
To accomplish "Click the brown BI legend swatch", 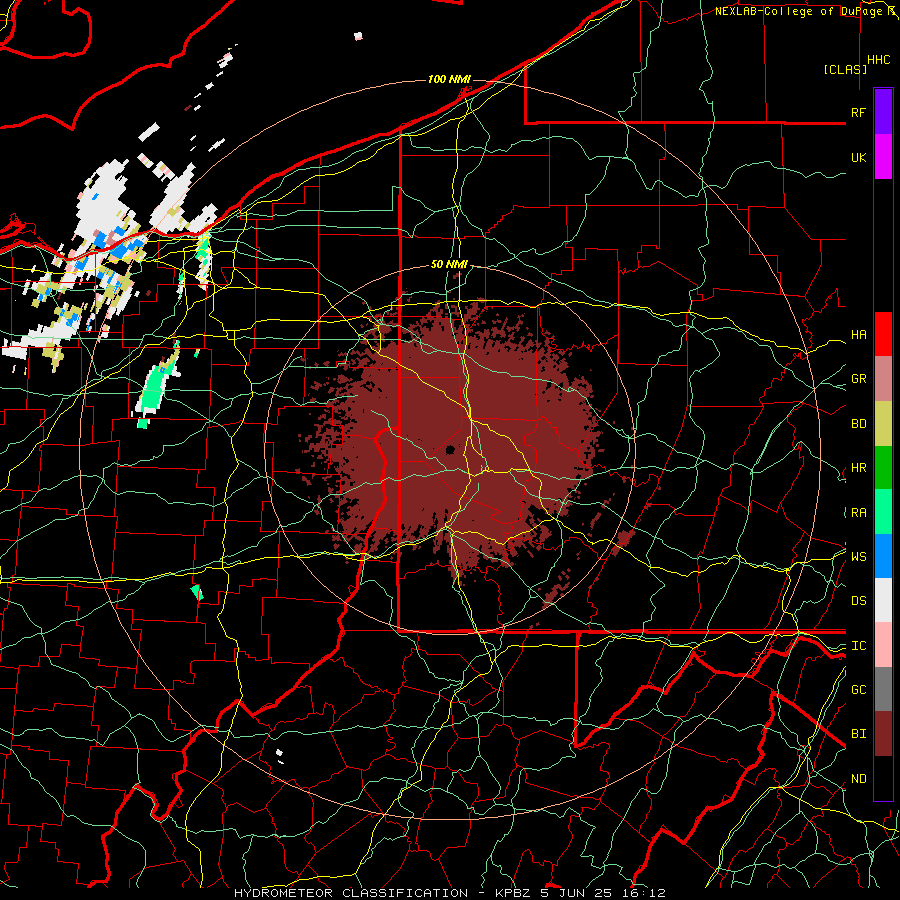I will pyautogui.click(x=883, y=734).
